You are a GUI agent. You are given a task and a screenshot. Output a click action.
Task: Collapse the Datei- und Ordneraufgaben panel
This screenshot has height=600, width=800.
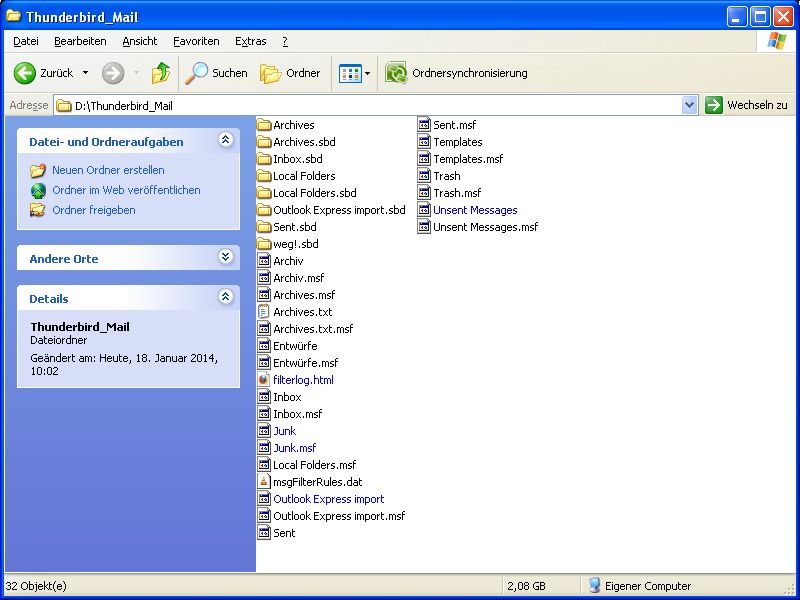[226, 141]
